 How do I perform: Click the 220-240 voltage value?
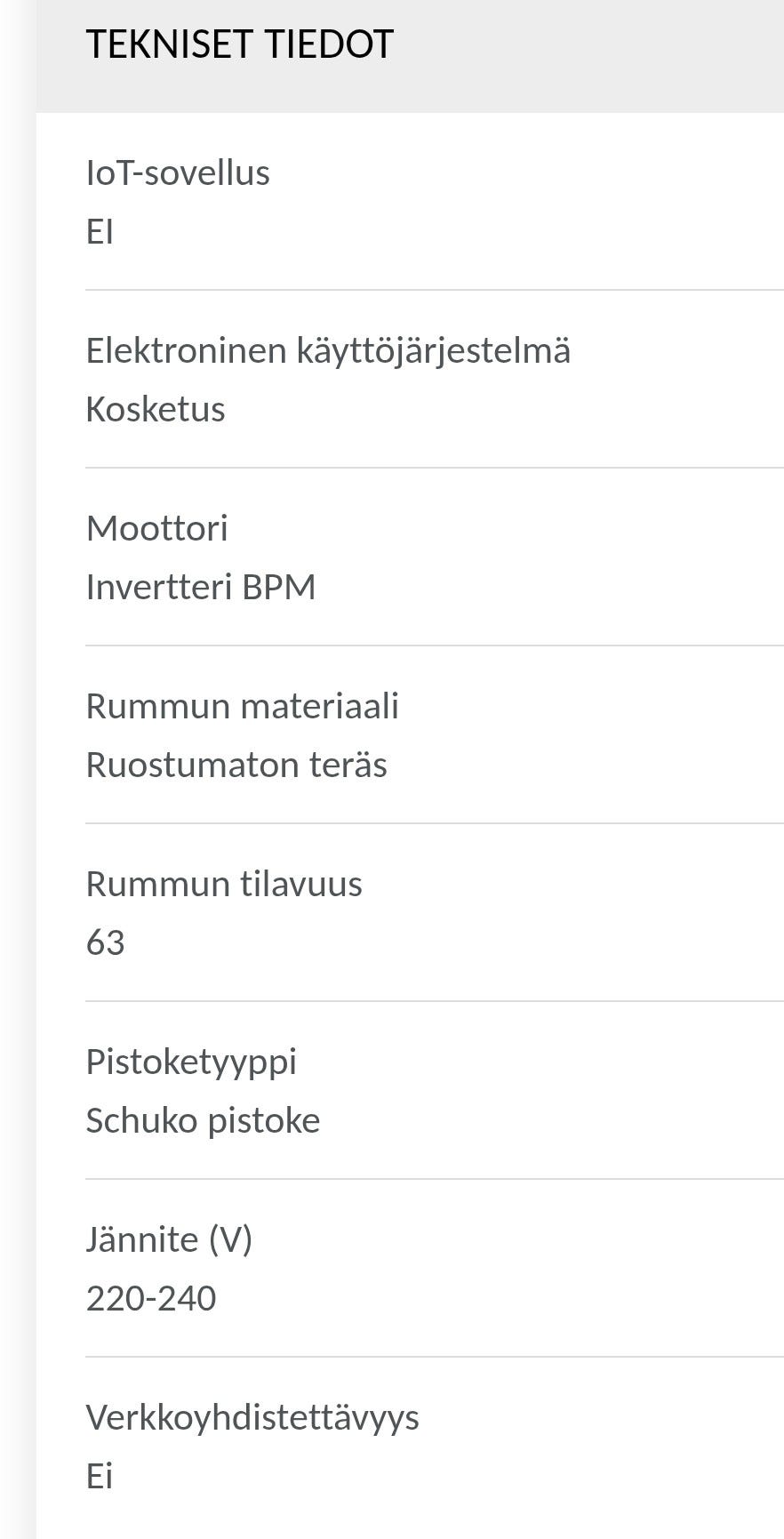click(151, 1299)
